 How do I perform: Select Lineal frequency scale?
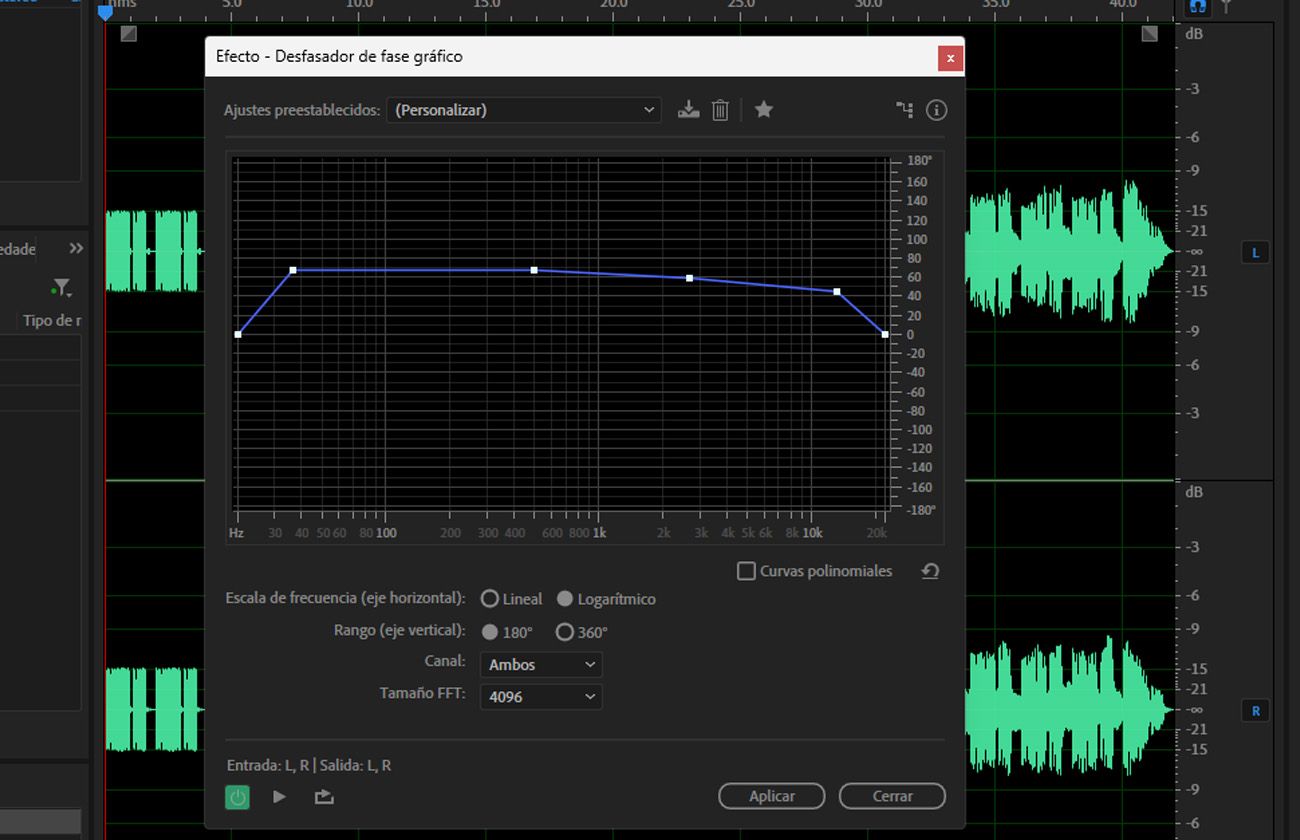490,599
